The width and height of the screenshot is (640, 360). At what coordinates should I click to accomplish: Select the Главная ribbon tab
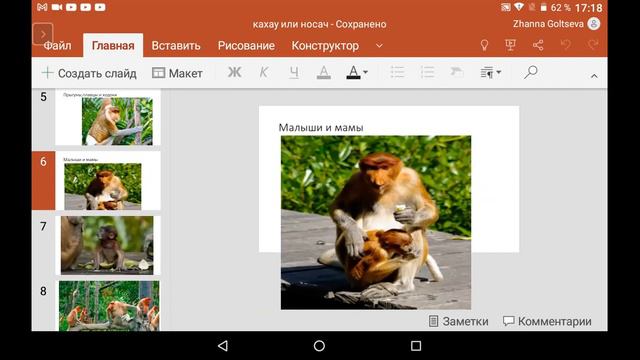pyautogui.click(x=113, y=46)
